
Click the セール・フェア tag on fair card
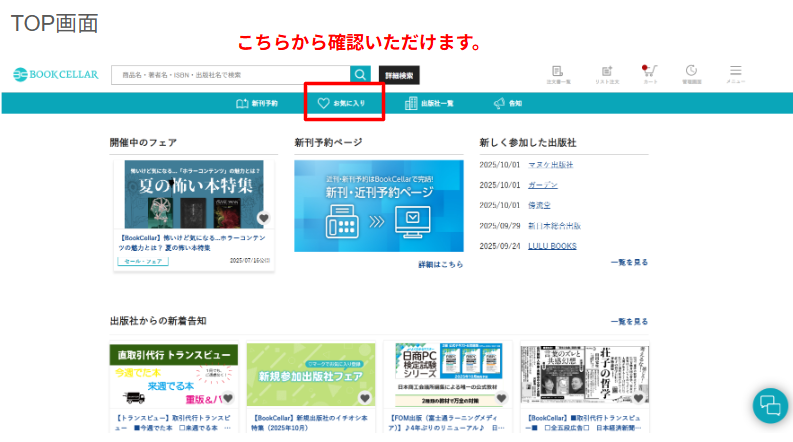point(143,261)
